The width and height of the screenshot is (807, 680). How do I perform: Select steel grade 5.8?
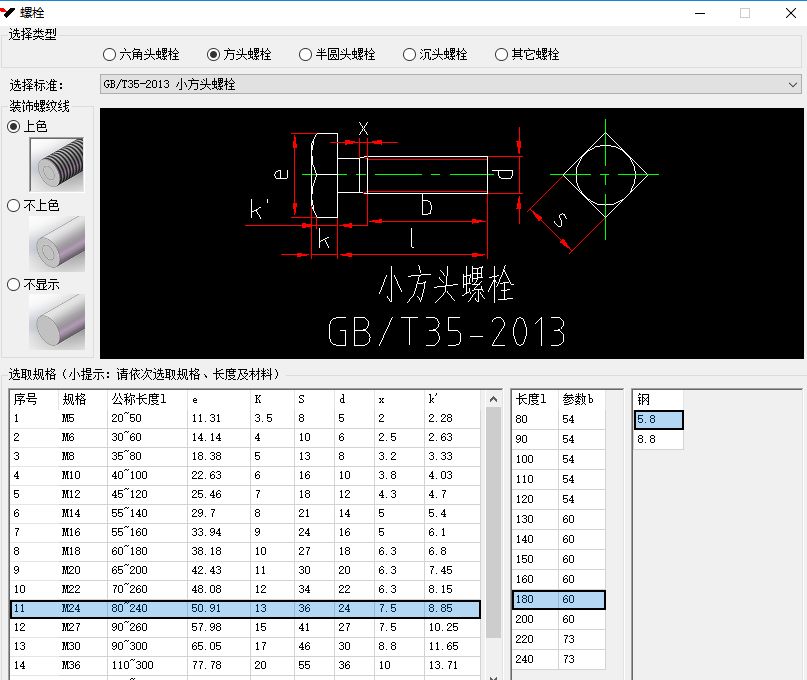pyautogui.click(x=659, y=420)
